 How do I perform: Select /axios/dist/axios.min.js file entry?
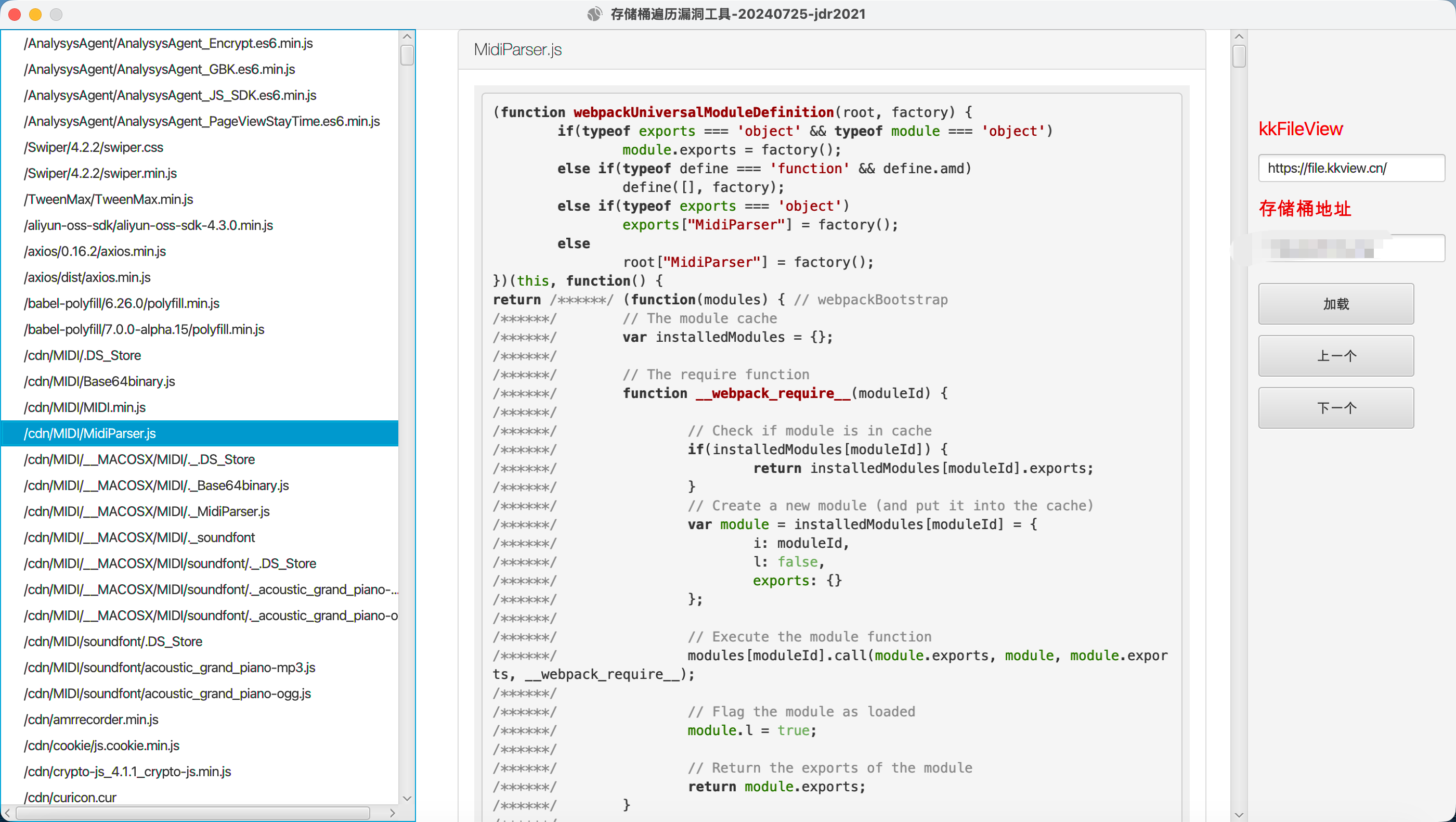click(87, 278)
